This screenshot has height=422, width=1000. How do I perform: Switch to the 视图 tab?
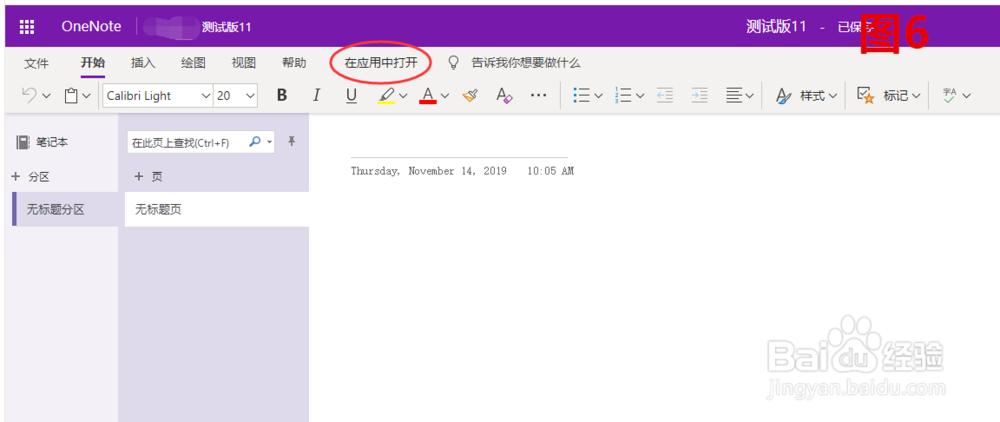point(244,63)
